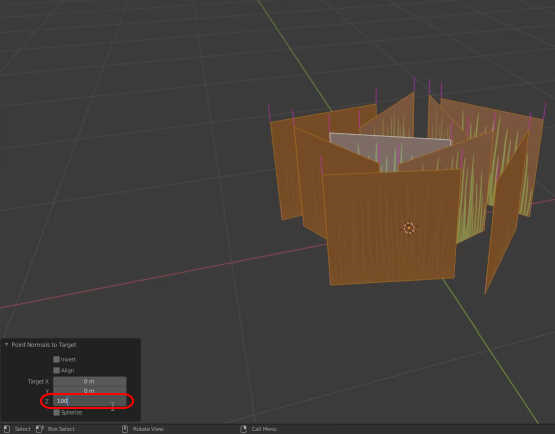Click the Rotate View status text

point(148,429)
